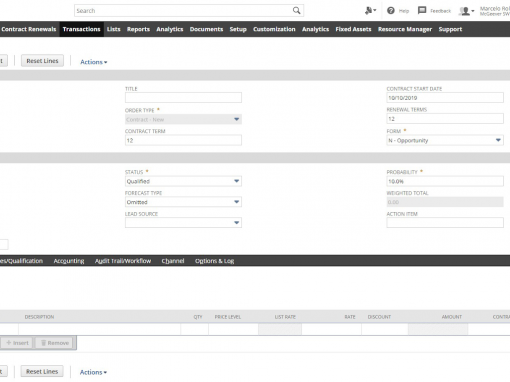Open the Documents menu

point(206,29)
